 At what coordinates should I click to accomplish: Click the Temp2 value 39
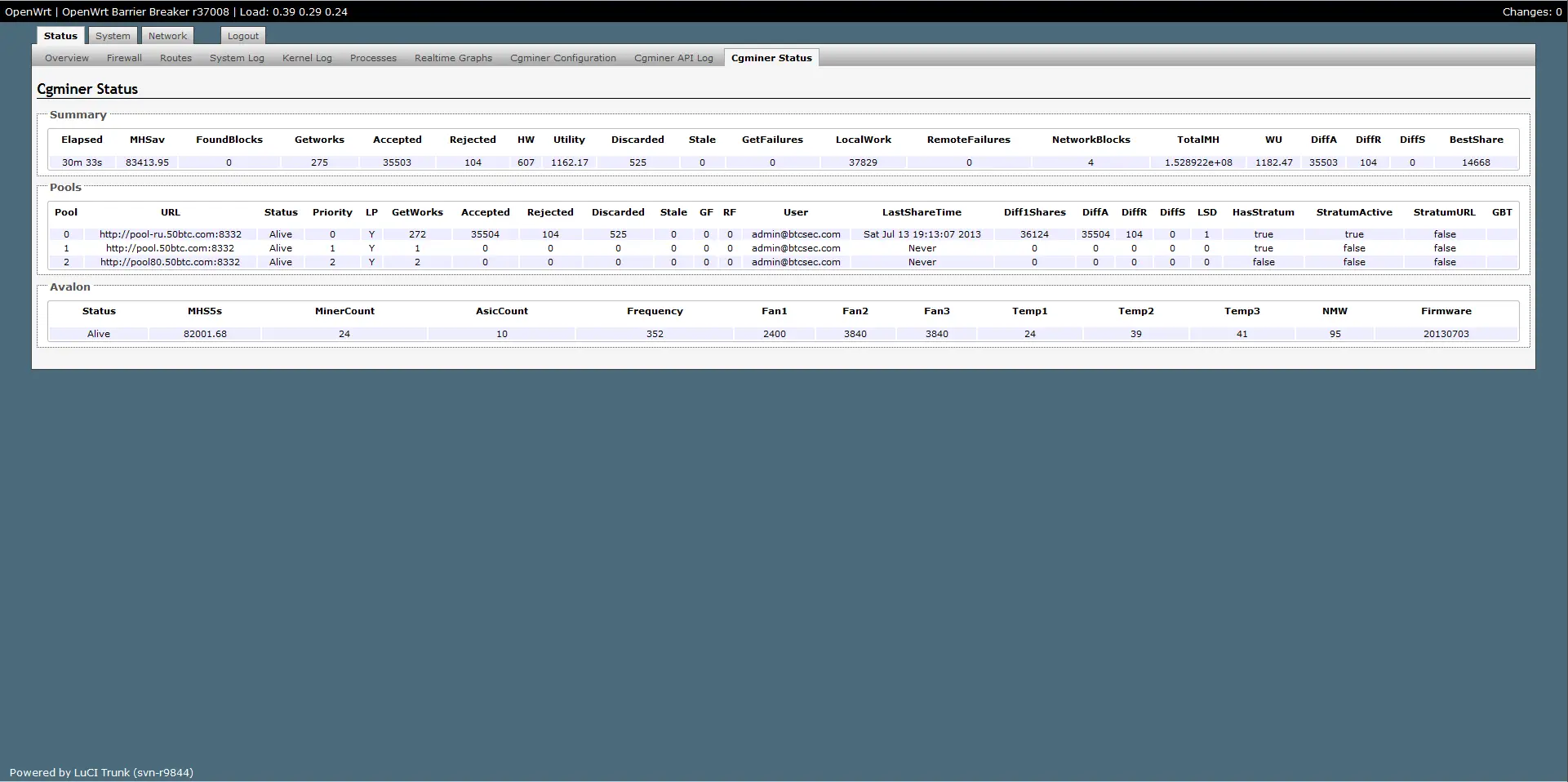click(1136, 334)
